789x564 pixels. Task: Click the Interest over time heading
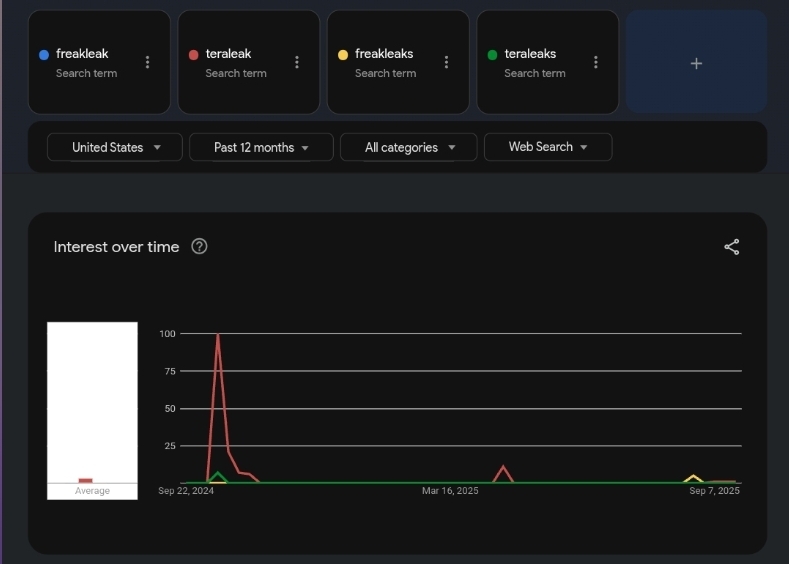(116, 247)
